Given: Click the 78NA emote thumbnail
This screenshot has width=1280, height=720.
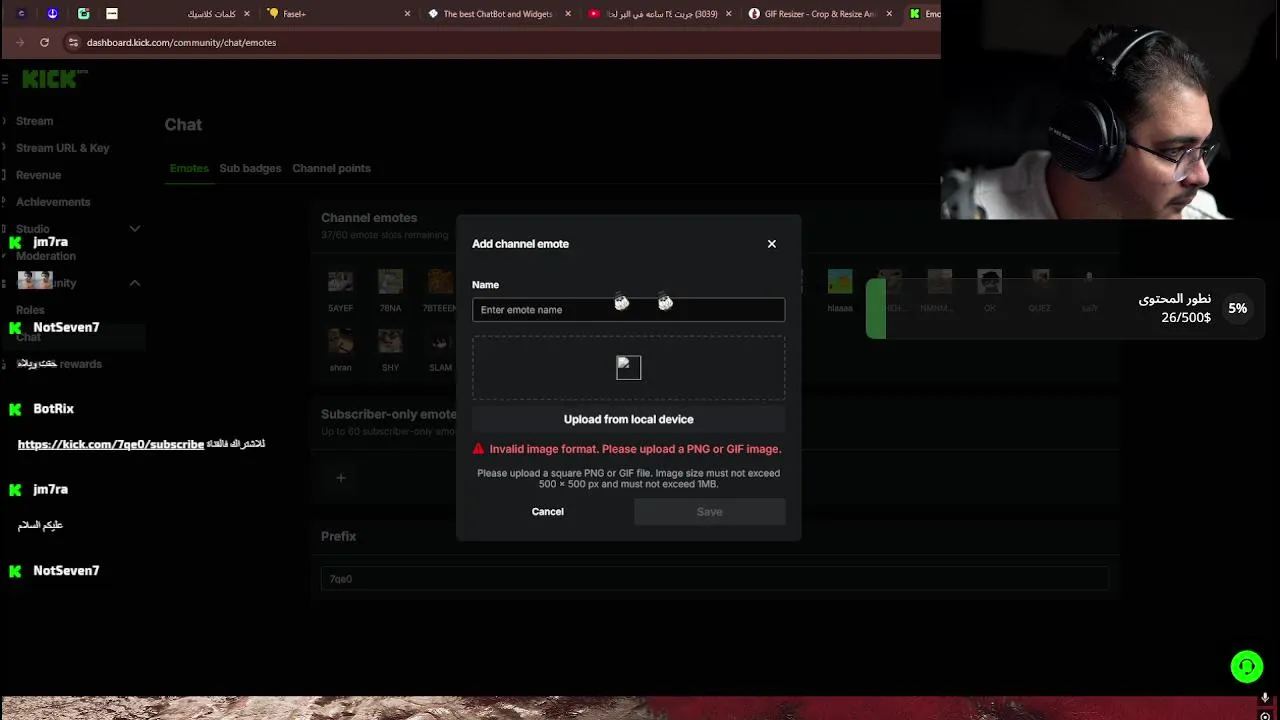Looking at the screenshot, I should [390, 282].
